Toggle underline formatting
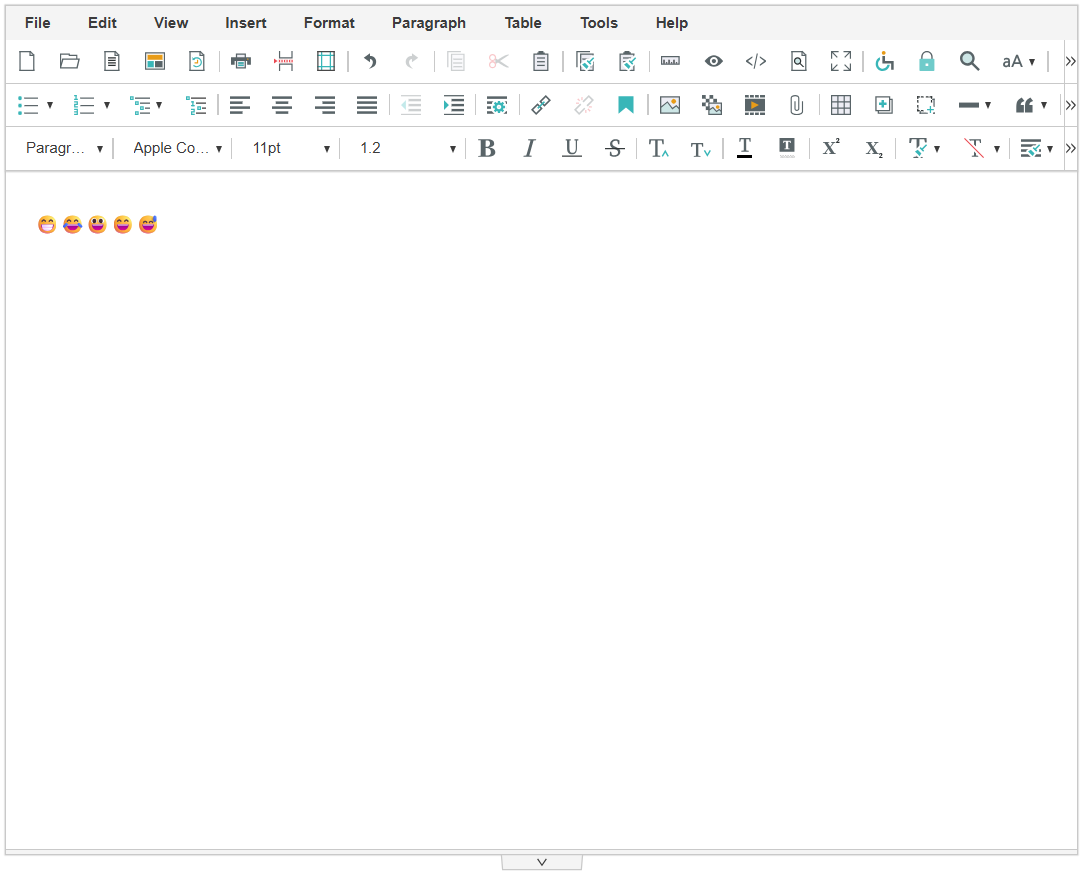This screenshot has height=873, width=1084. coord(572,148)
